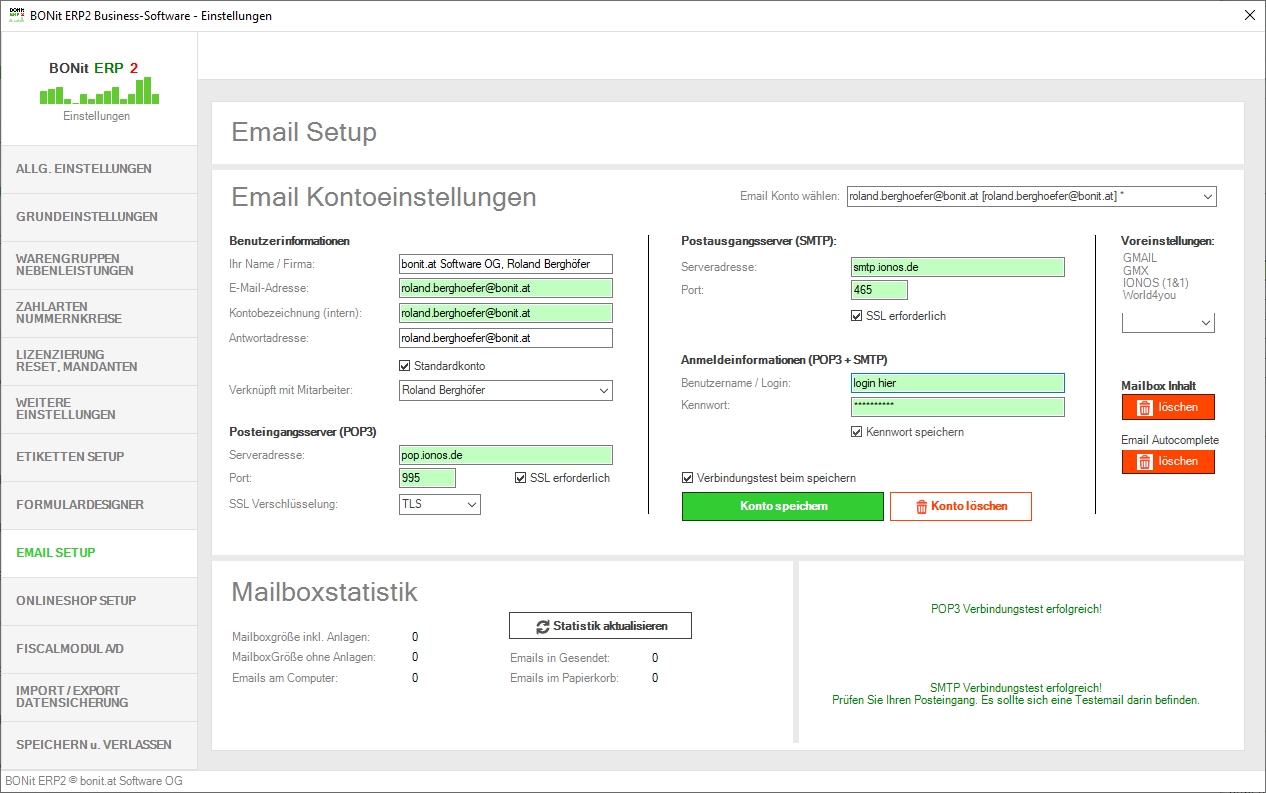Click 'MailboxGröße ohne Anlagen:' label
Viewport: 1266px width, 793px height.
pos(304,657)
